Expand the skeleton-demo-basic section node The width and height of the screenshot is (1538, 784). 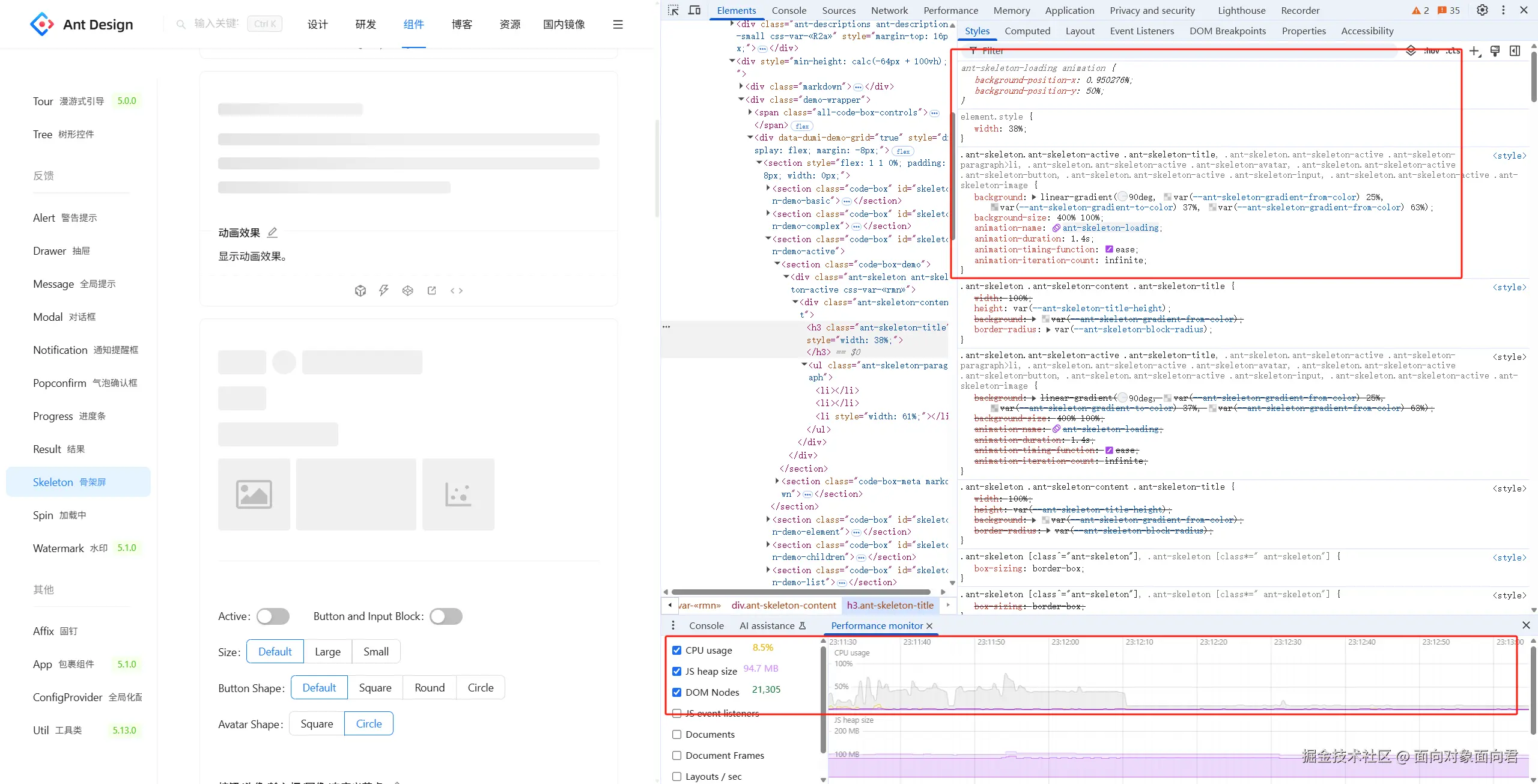click(768, 189)
